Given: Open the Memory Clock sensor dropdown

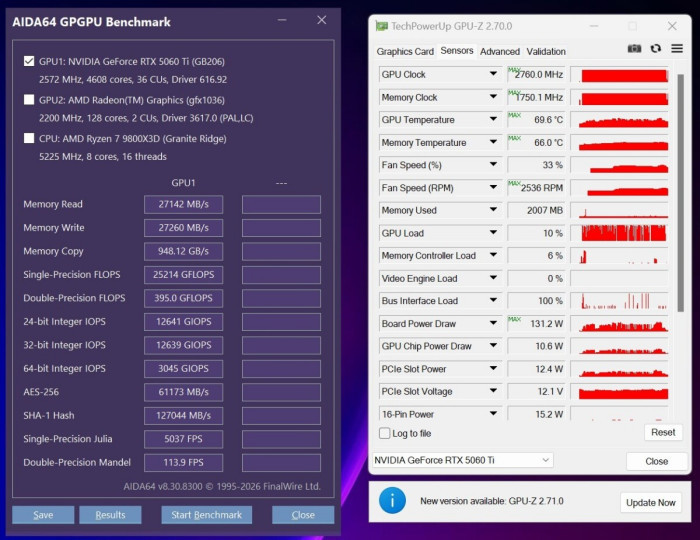Looking at the screenshot, I should (x=493, y=96).
